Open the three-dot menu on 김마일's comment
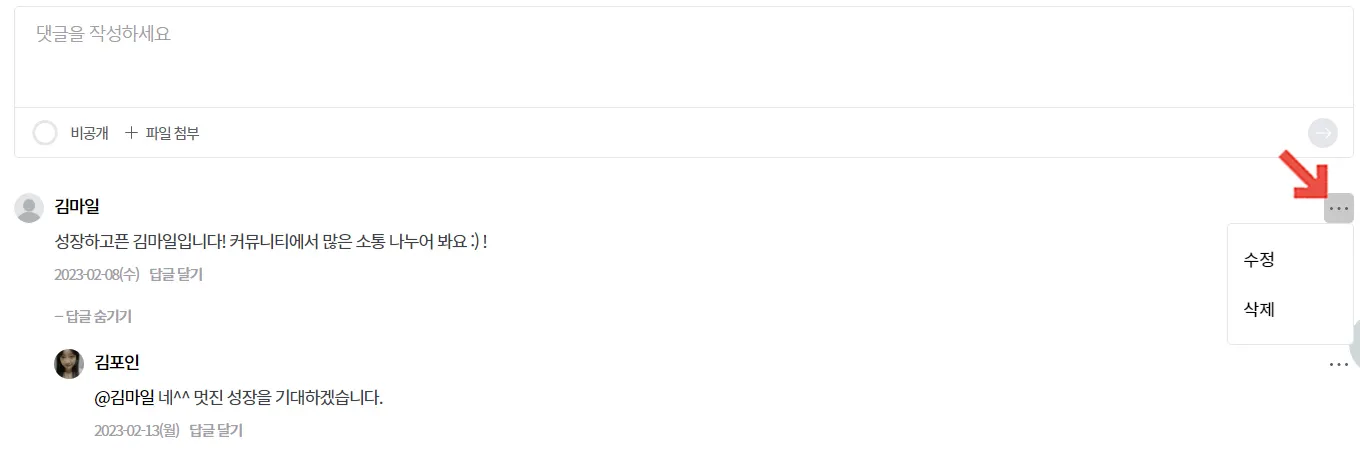This screenshot has height=474, width=1360. coord(1339,208)
